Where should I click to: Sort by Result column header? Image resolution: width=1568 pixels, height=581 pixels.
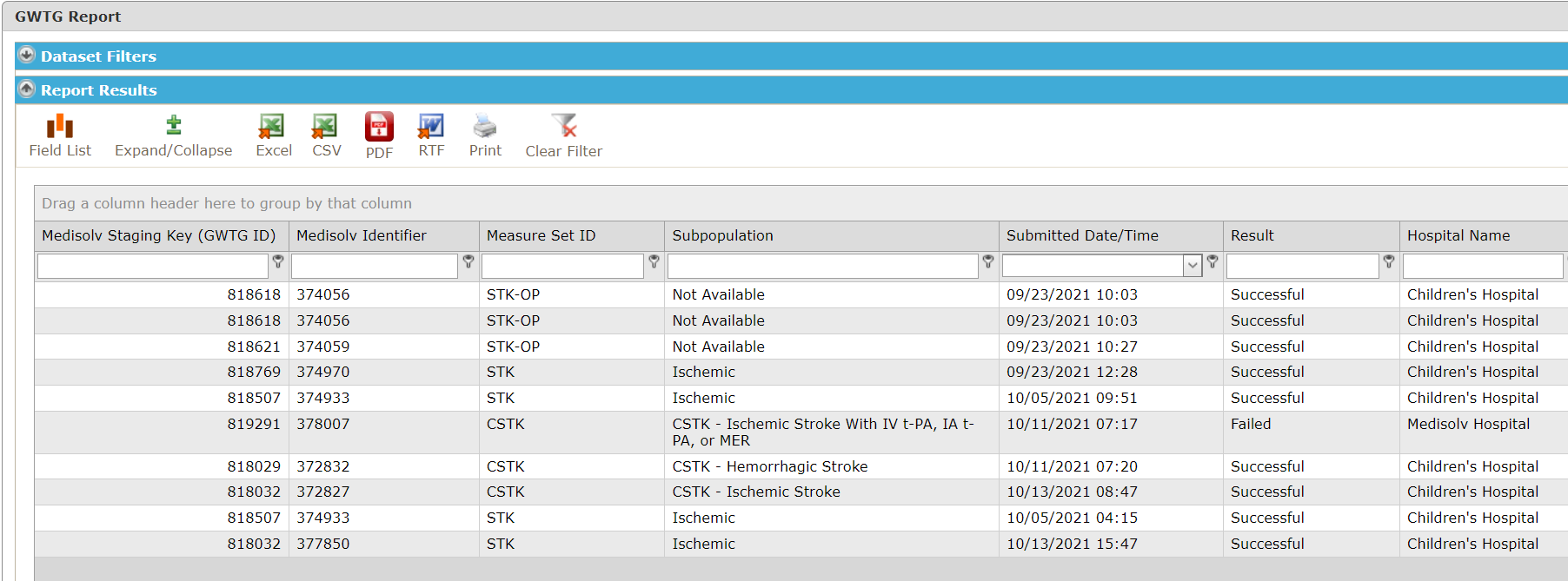click(1252, 235)
